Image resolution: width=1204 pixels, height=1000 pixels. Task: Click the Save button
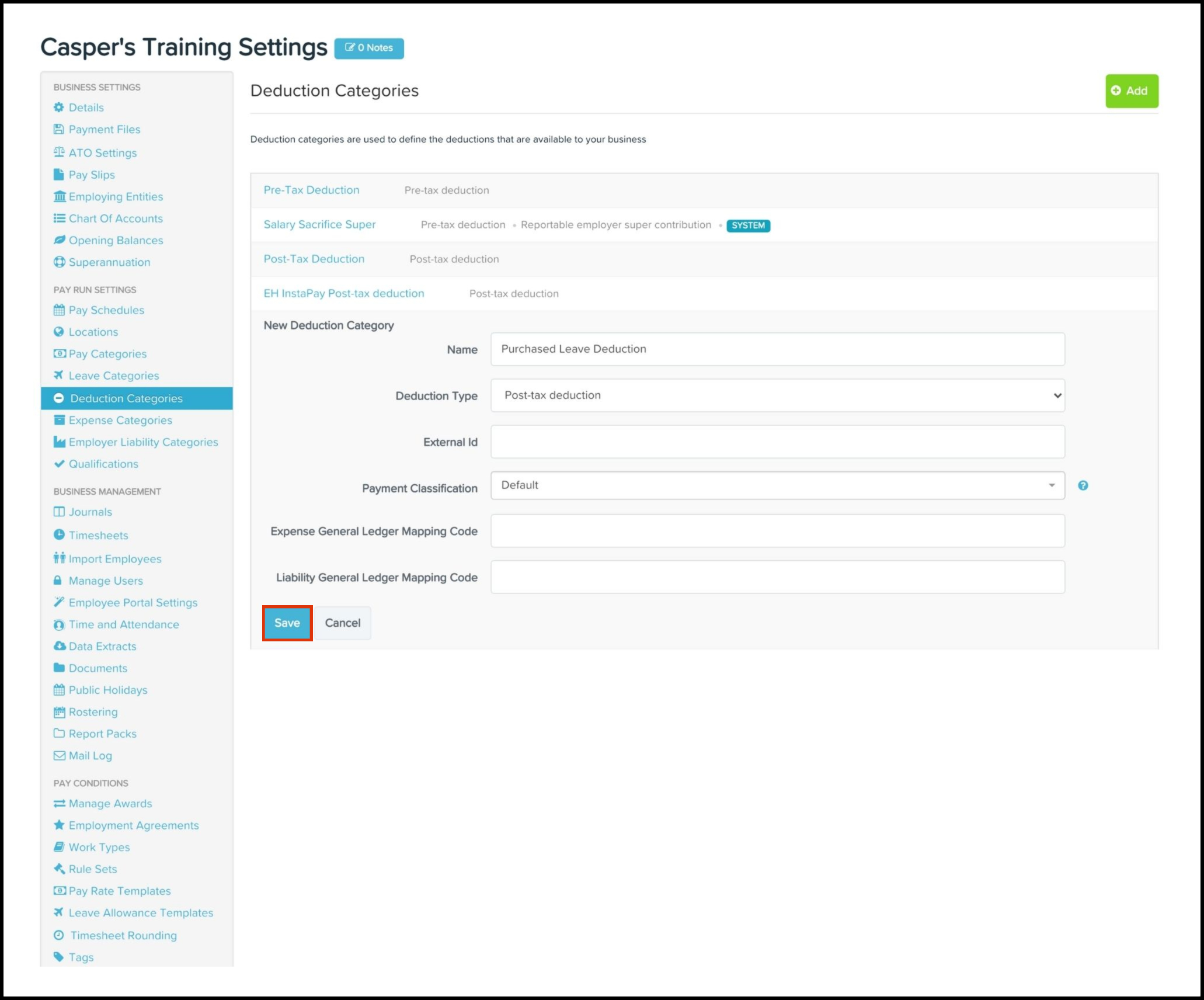(x=287, y=621)
